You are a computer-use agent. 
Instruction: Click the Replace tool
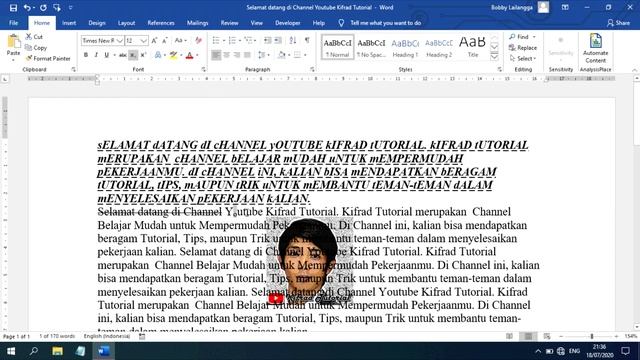(523, 48)
